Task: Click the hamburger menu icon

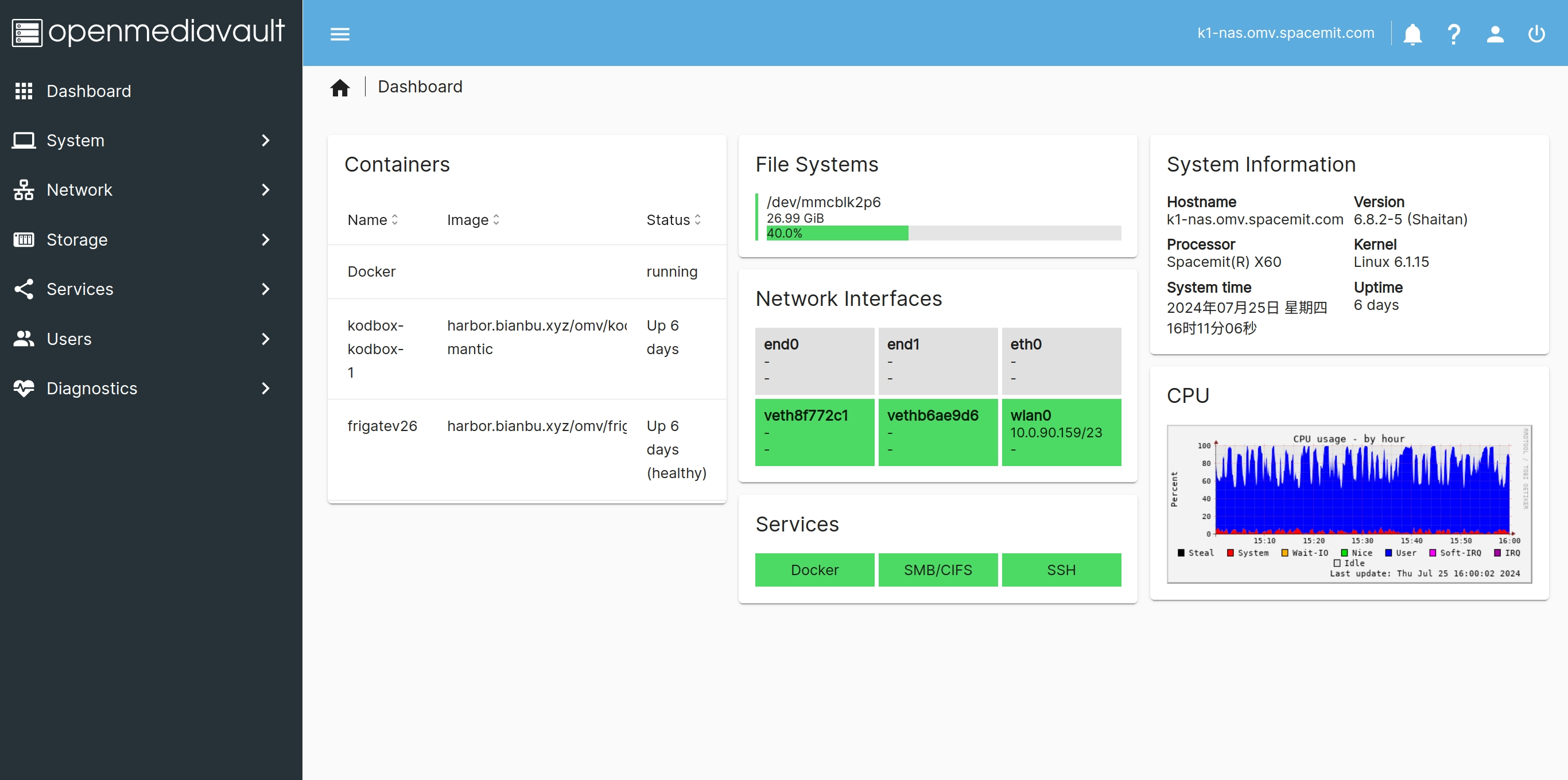Action: click(x=340, y=33)
